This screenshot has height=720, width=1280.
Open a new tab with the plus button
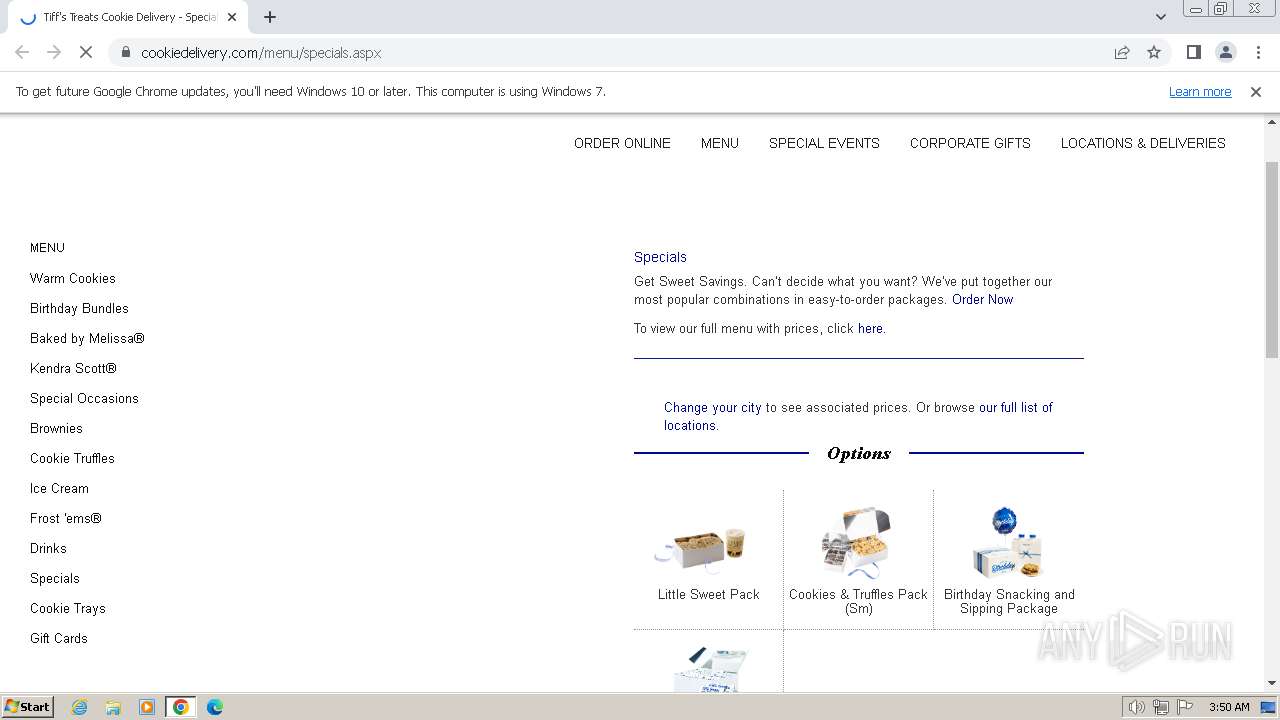point(270,17)
